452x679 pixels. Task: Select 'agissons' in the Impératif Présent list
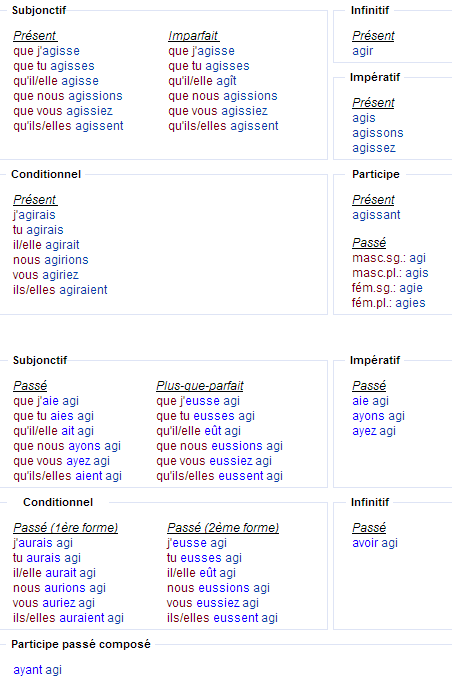coord(378,133)
